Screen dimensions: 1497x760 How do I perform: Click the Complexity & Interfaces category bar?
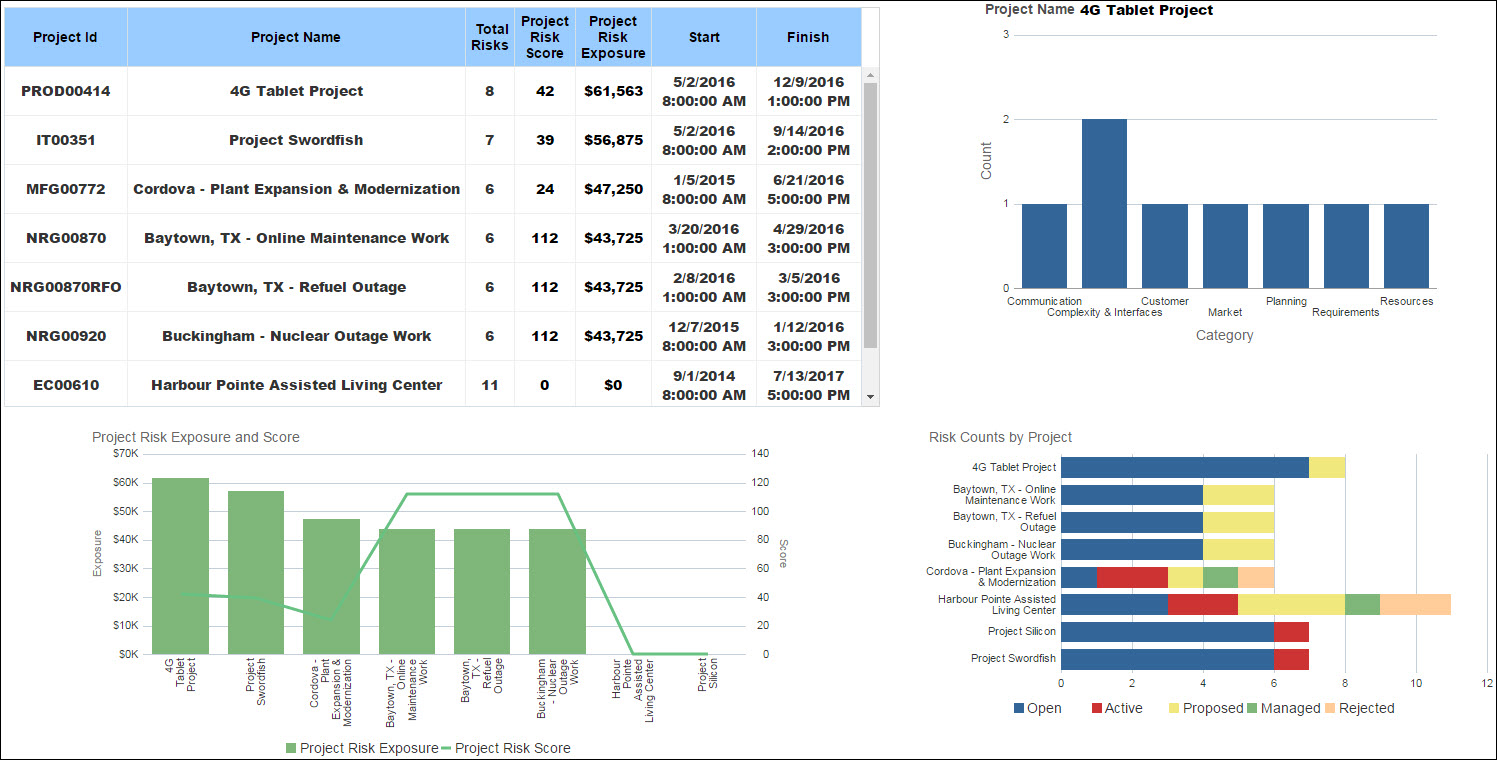tap(1105, 204)
